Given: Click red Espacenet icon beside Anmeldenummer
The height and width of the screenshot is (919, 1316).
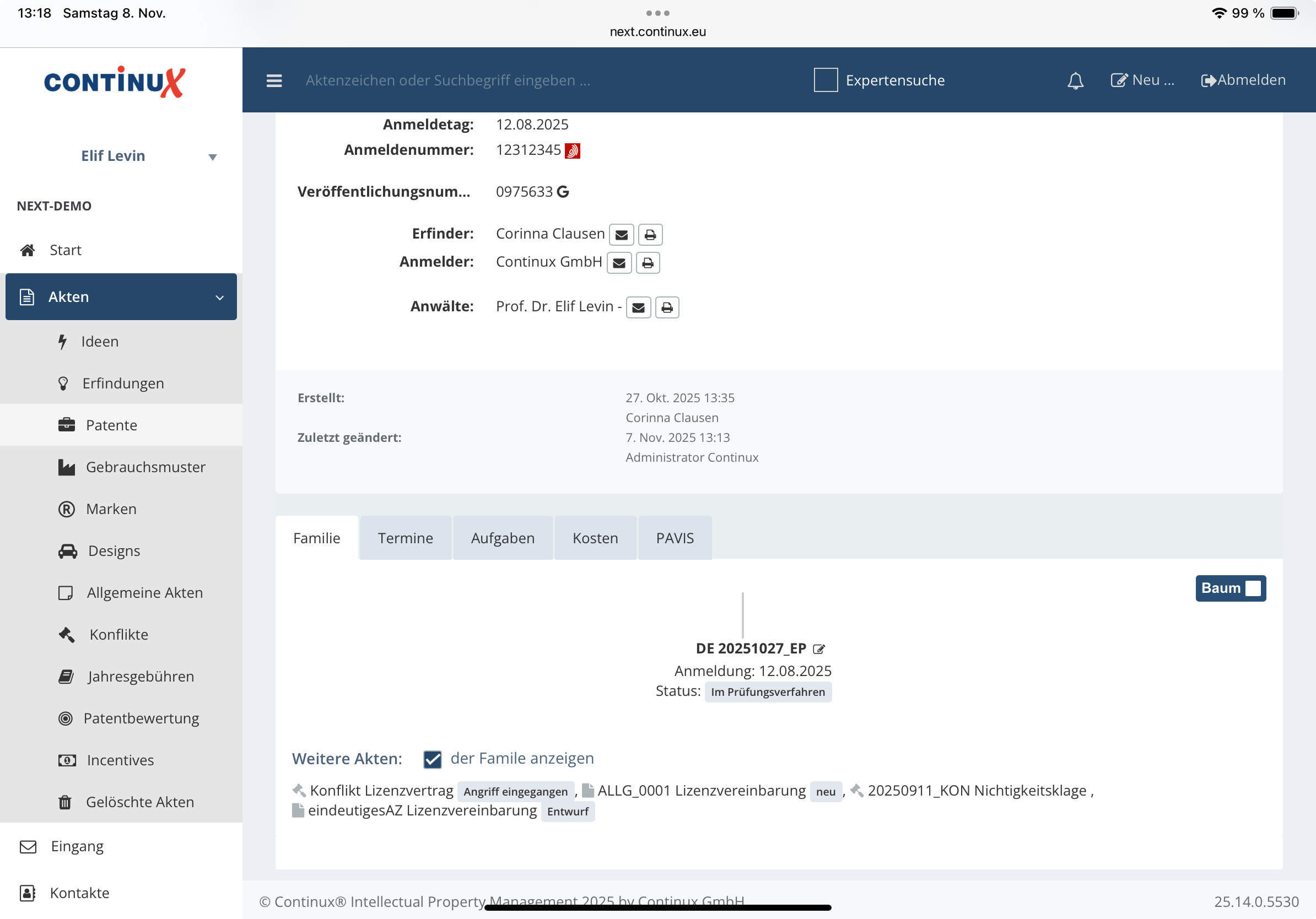Looking at the screenshot, I should pyautogui.click(x=572, y=150).
